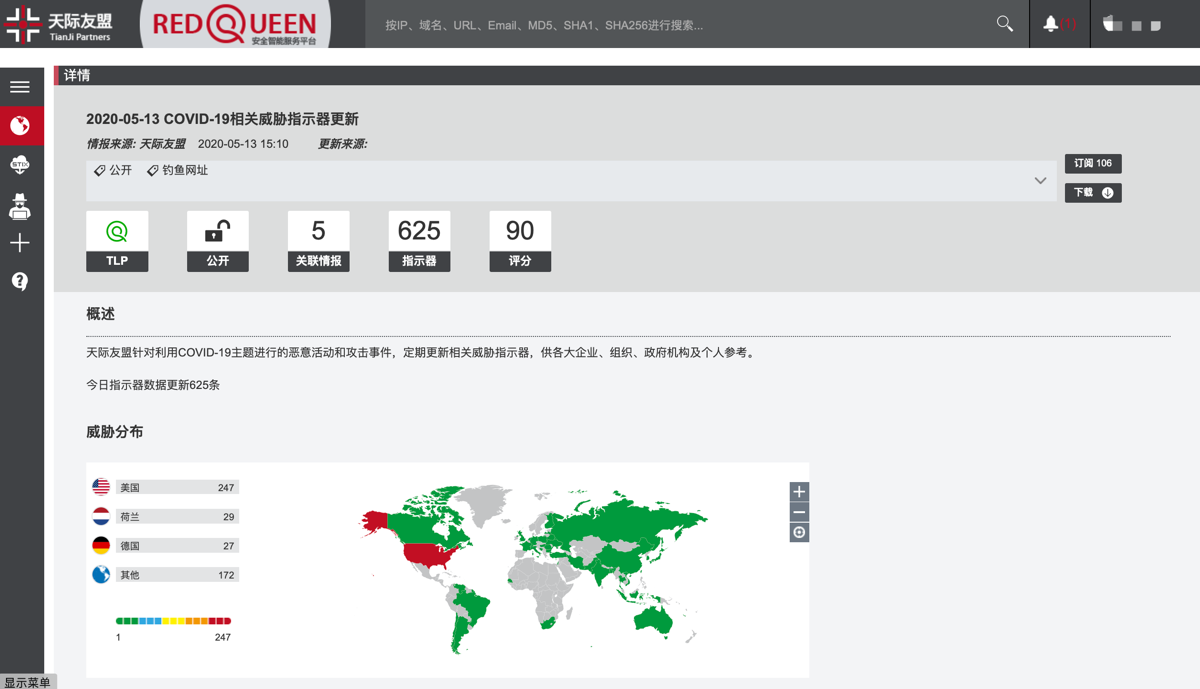Click the report title 2020-05-13 COVID-19相关威胁指示器更新
The height and width of the screenshot is (689, 1200).
222,119
